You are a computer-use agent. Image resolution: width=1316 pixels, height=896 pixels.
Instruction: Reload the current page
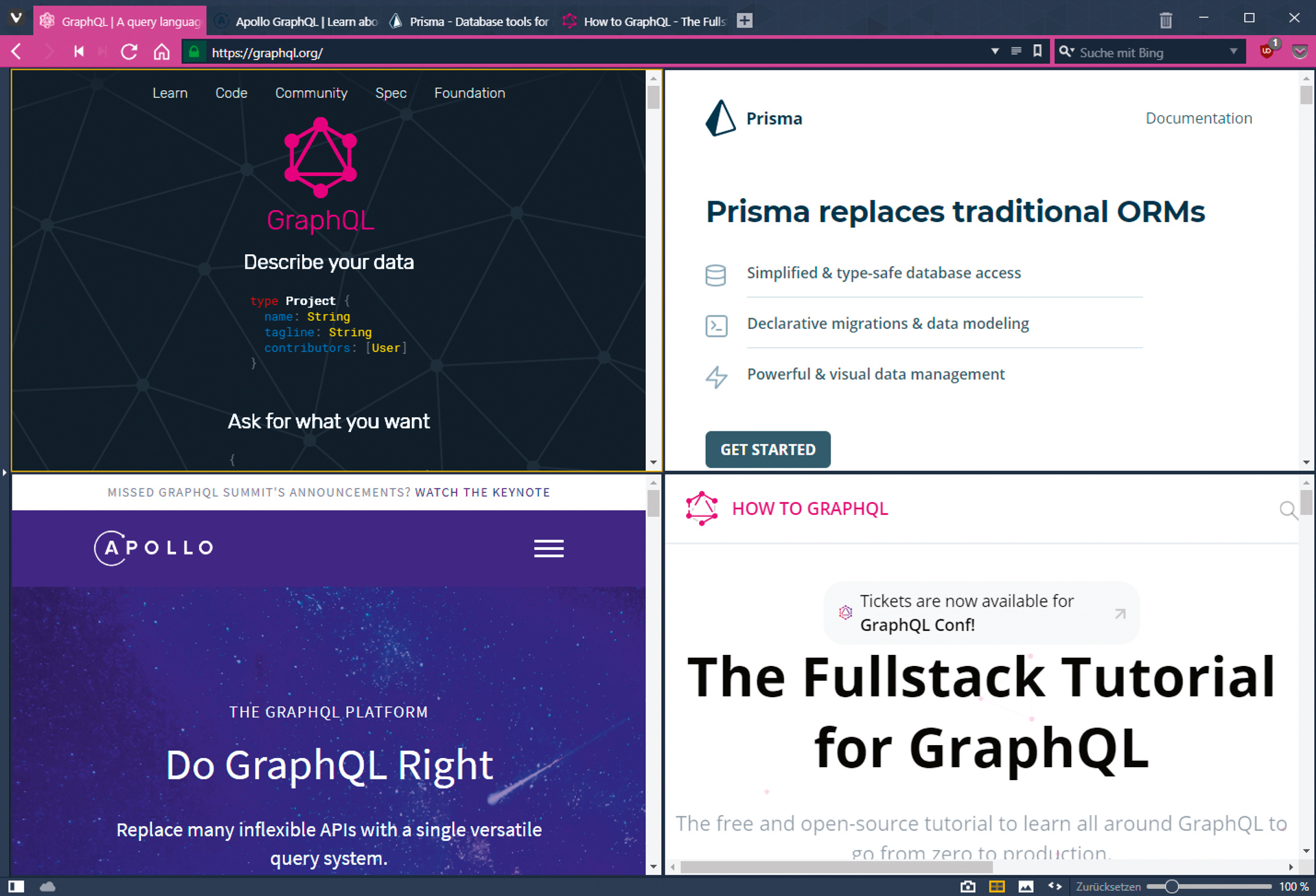129,52
